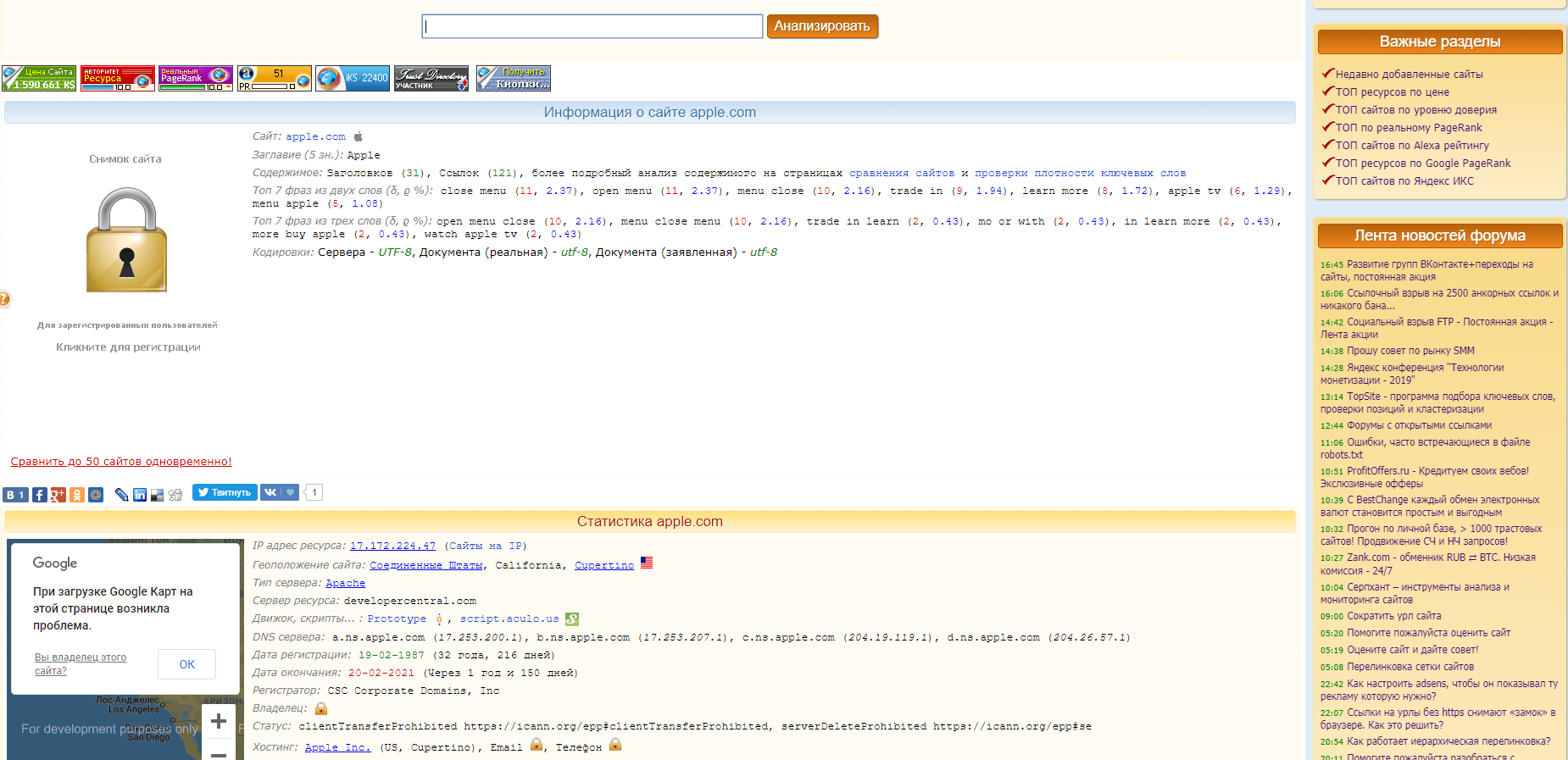Open the Сравнить до 50 сайтов link

point(121,462)
